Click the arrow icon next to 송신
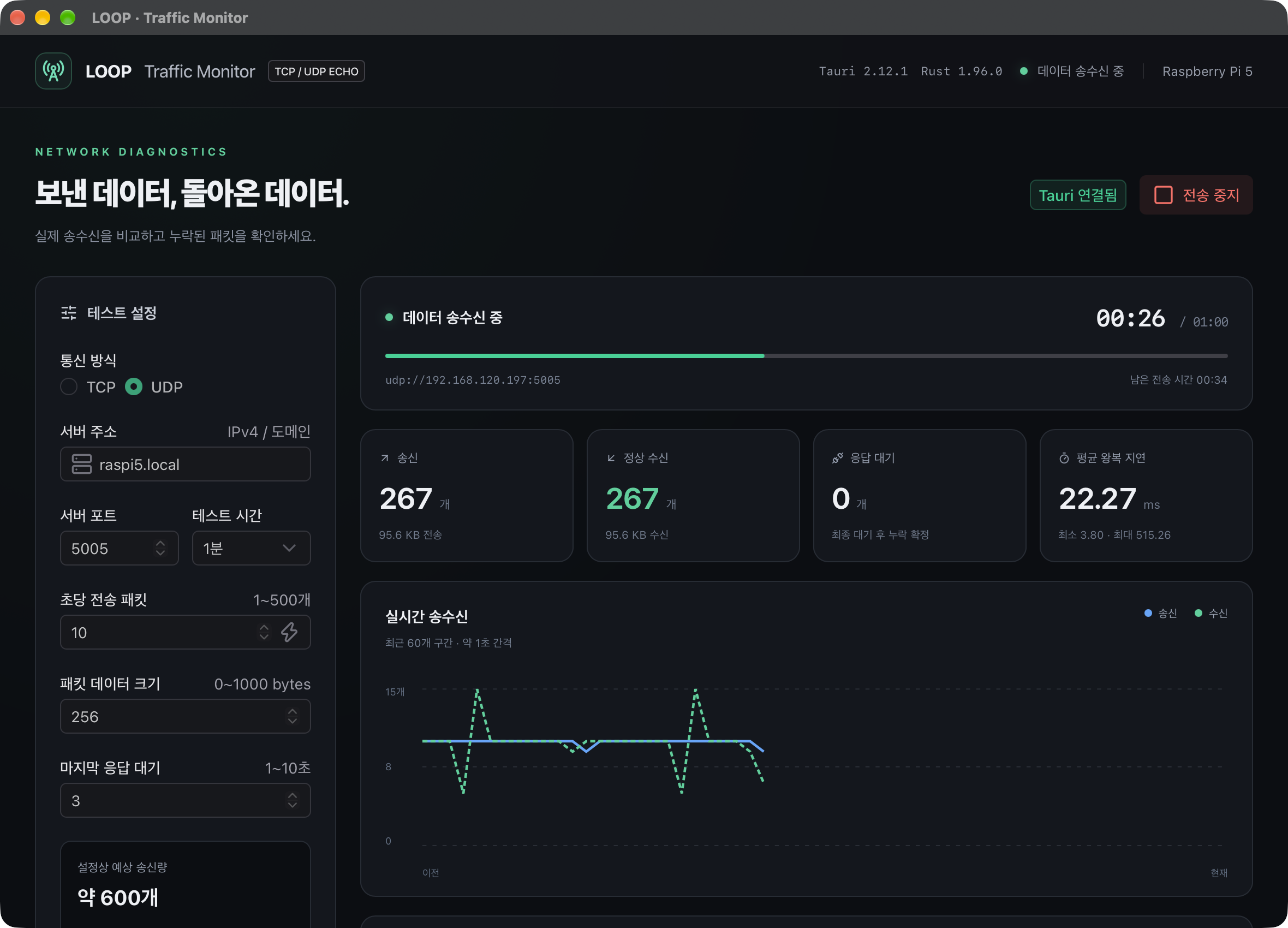 pyautogui.click(x=385, y=458)
